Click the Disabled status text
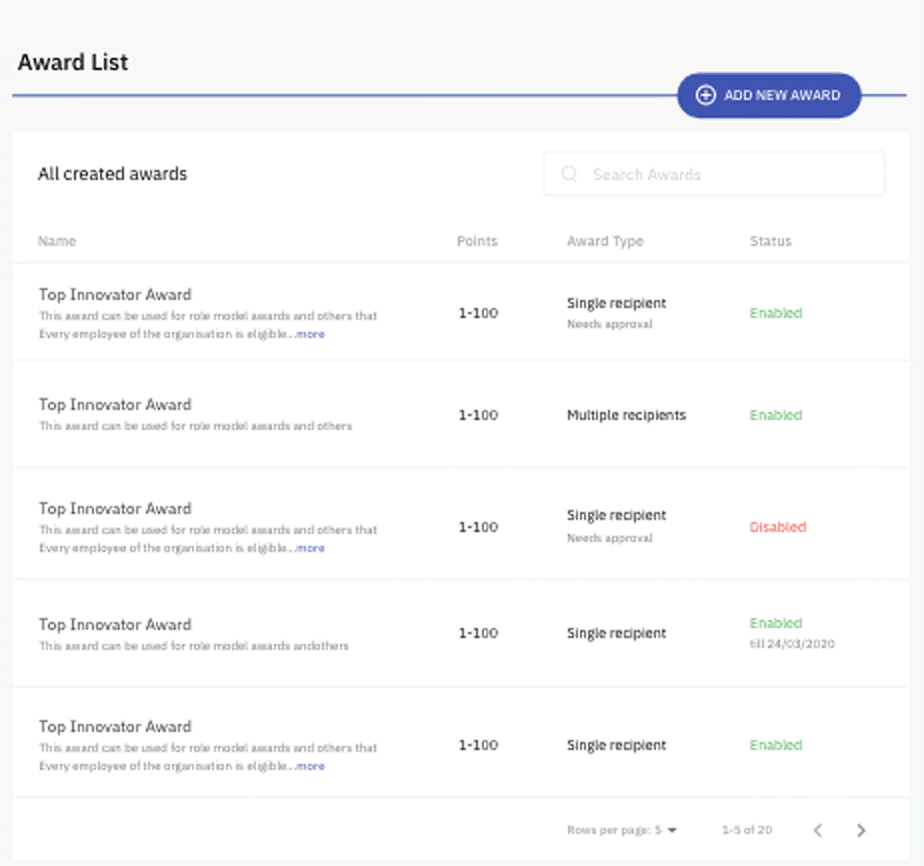Viewport: 924px width, 866px height. (x=778, y=527)
